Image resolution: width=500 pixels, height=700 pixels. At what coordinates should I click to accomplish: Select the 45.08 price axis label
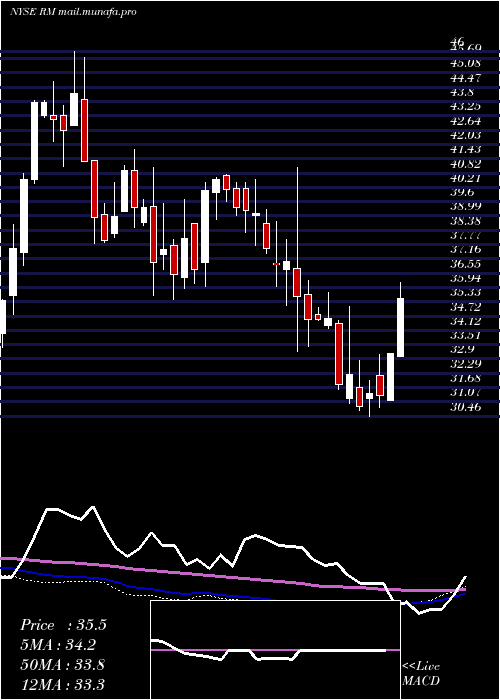point(466,63)
